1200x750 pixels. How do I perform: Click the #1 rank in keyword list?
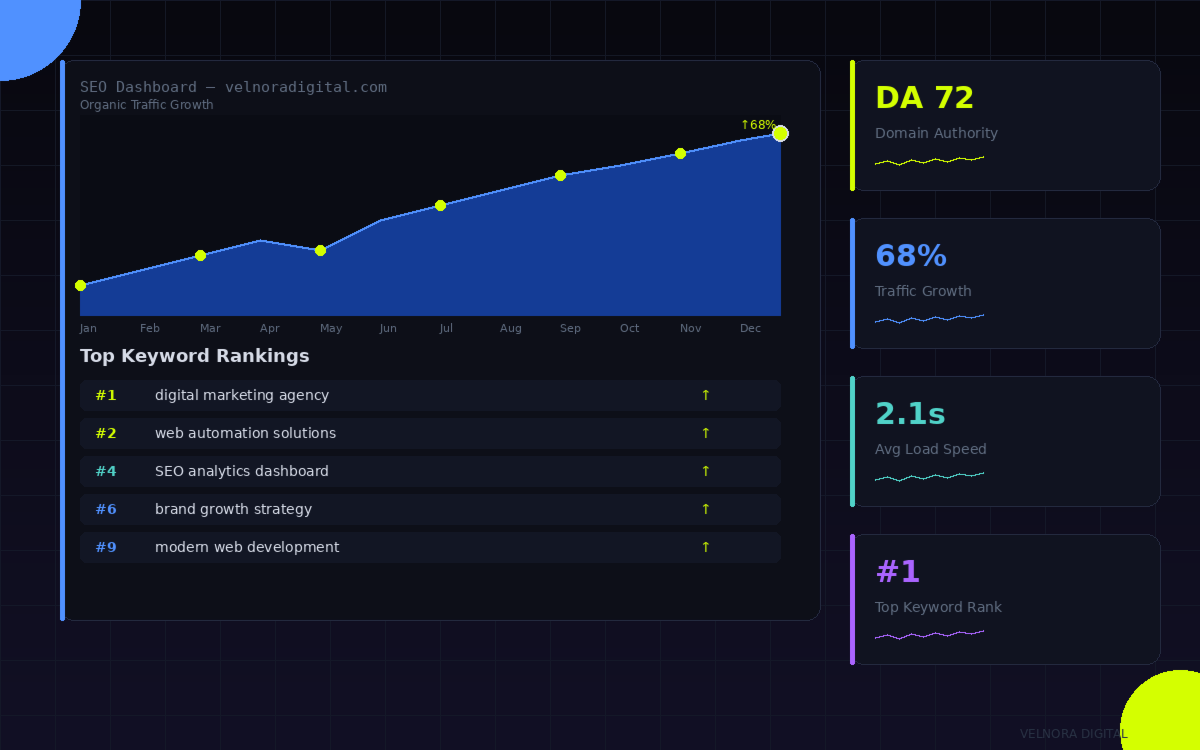(x=106, y=395)
